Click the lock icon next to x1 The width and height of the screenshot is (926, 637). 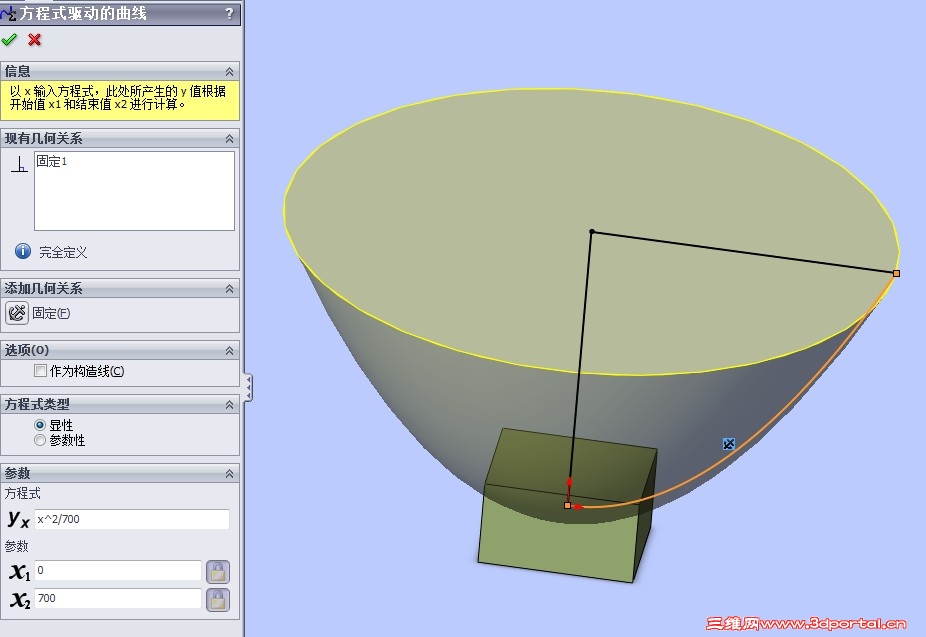click(x=218, y=571)
